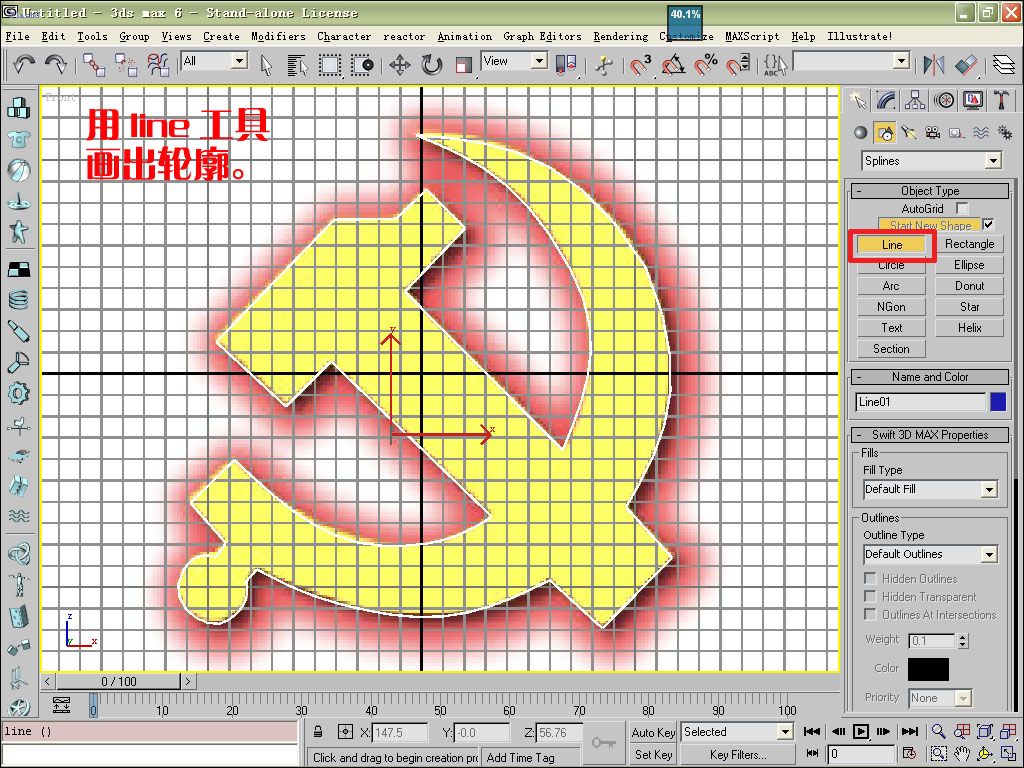Open the Modify command panel tab

(885, 100)
